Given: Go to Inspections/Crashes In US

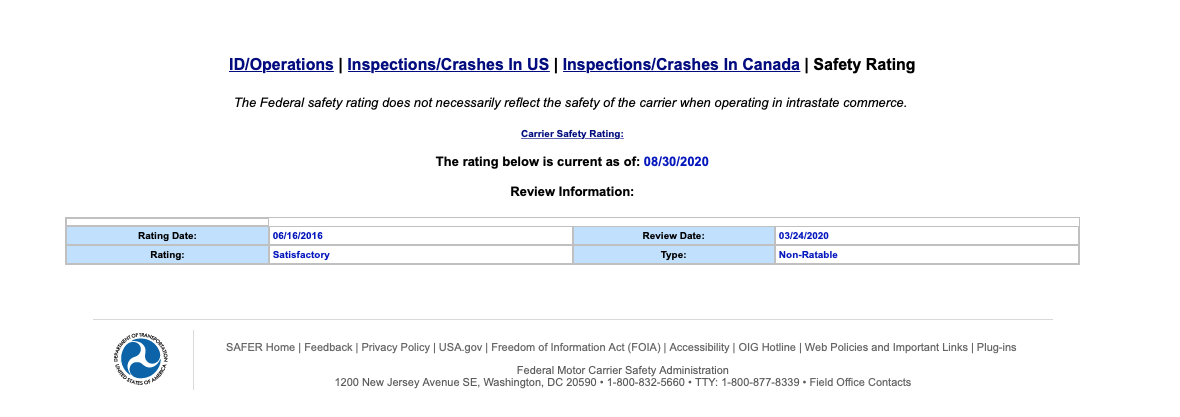Looking at the screenshot, I should 448,65.
